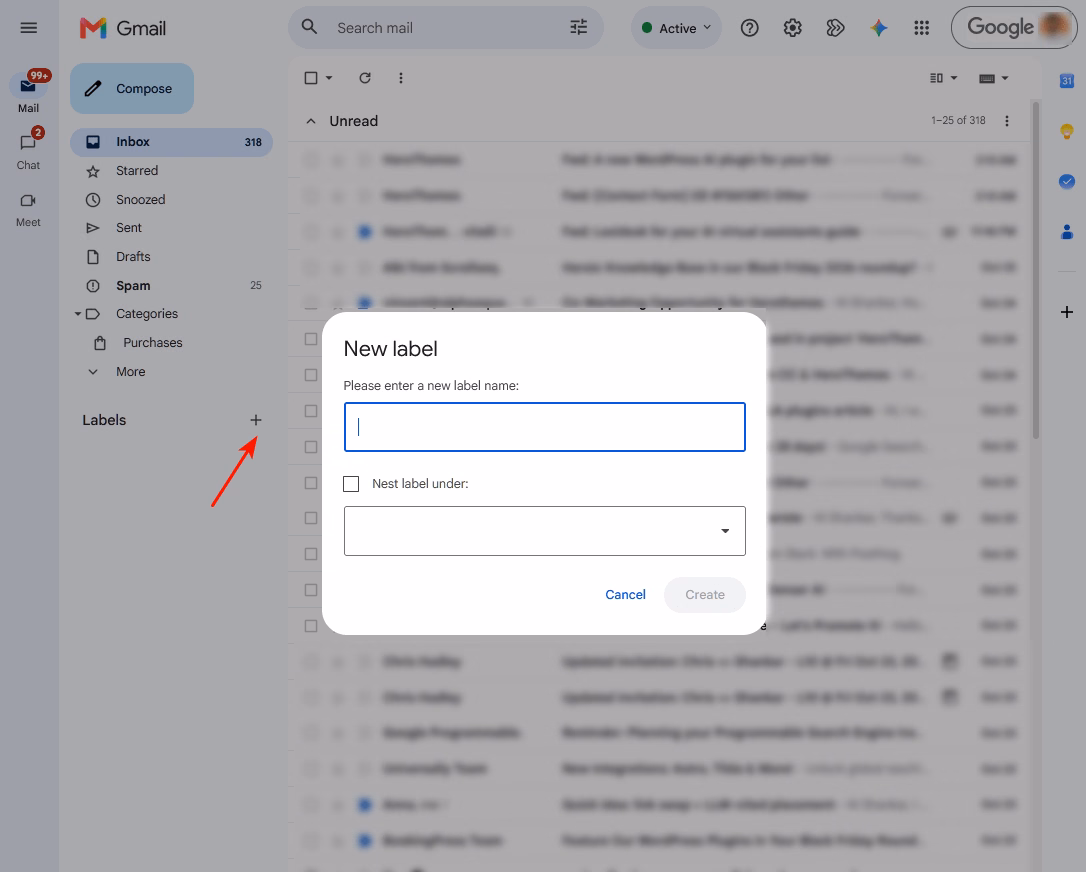
Task: Open the Drafts folder
Action: coord(171,257)
